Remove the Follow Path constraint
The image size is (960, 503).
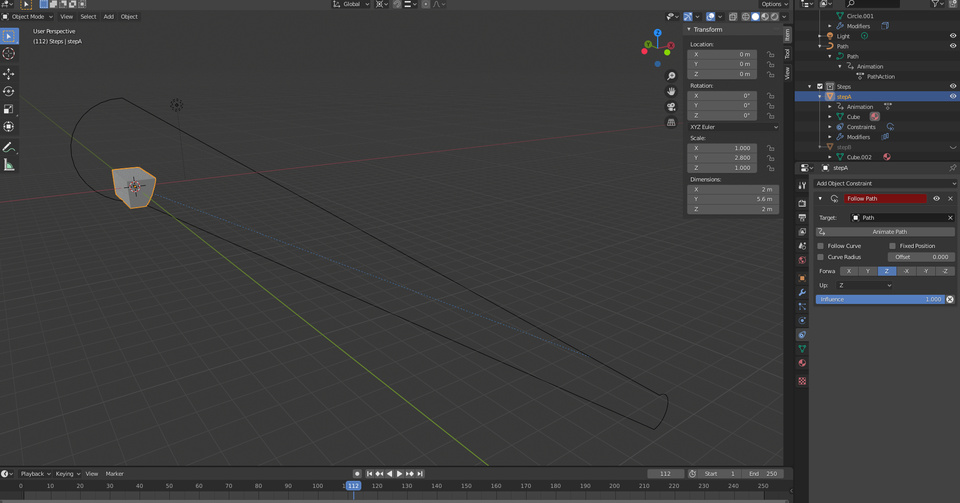pyautogui.click(x=950, y=198)
